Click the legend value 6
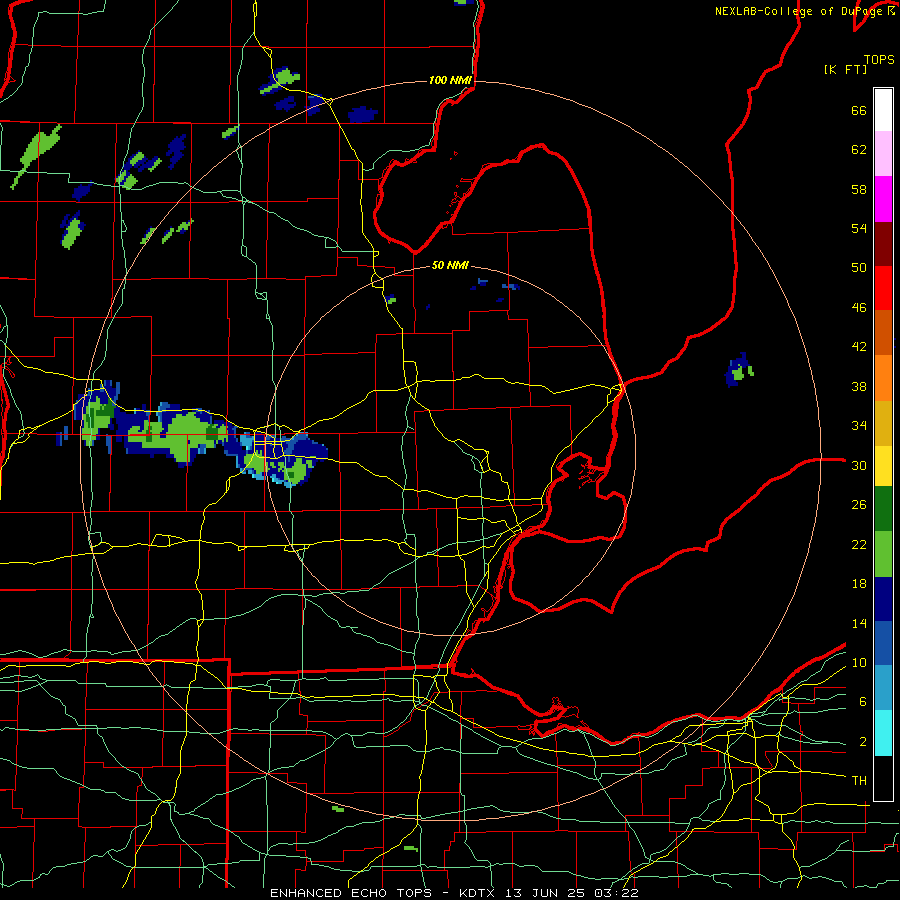The width and height of the screenshot is (900, 900). tap(863, 702)
